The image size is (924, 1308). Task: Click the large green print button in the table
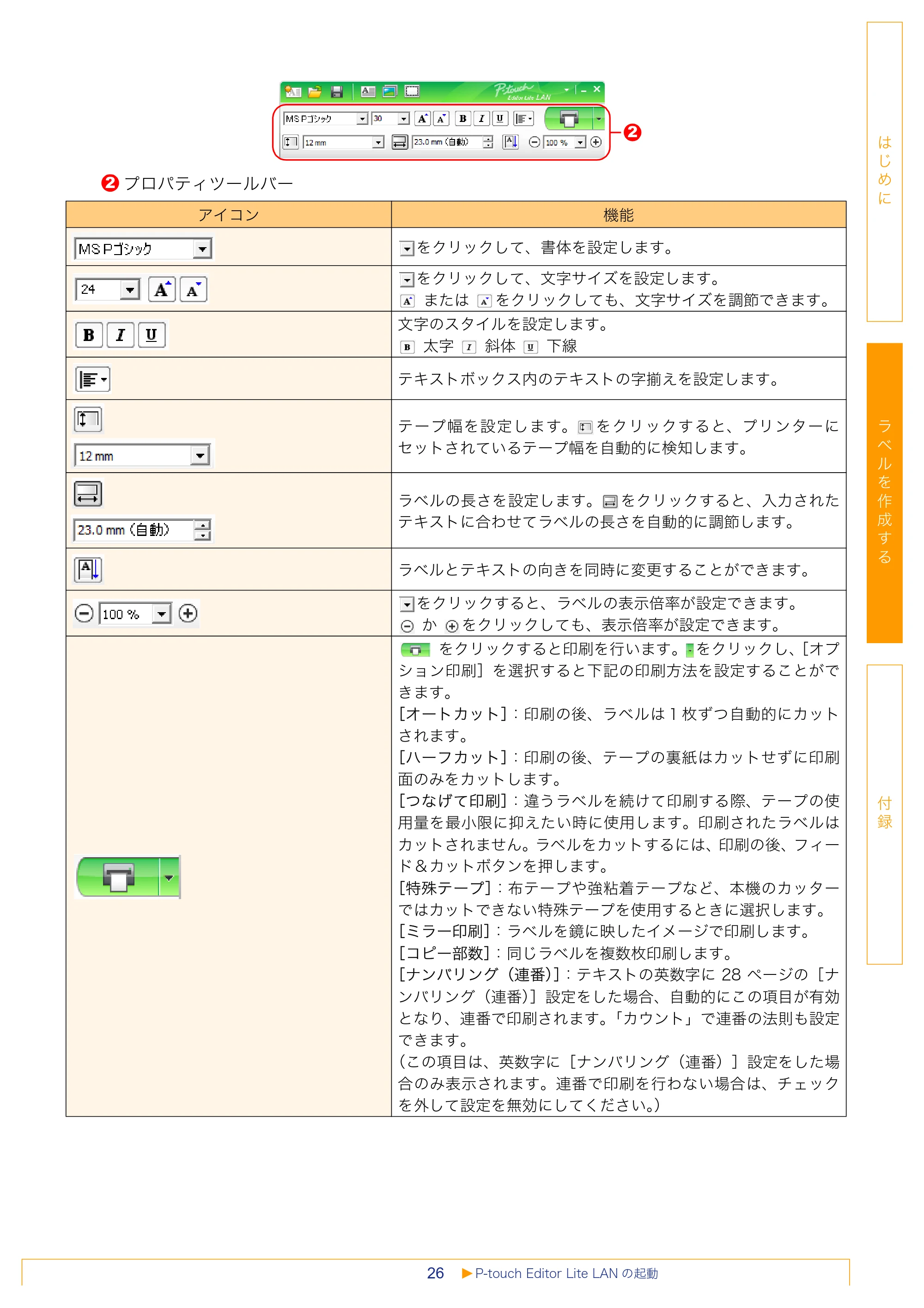(x=118, y=877)
